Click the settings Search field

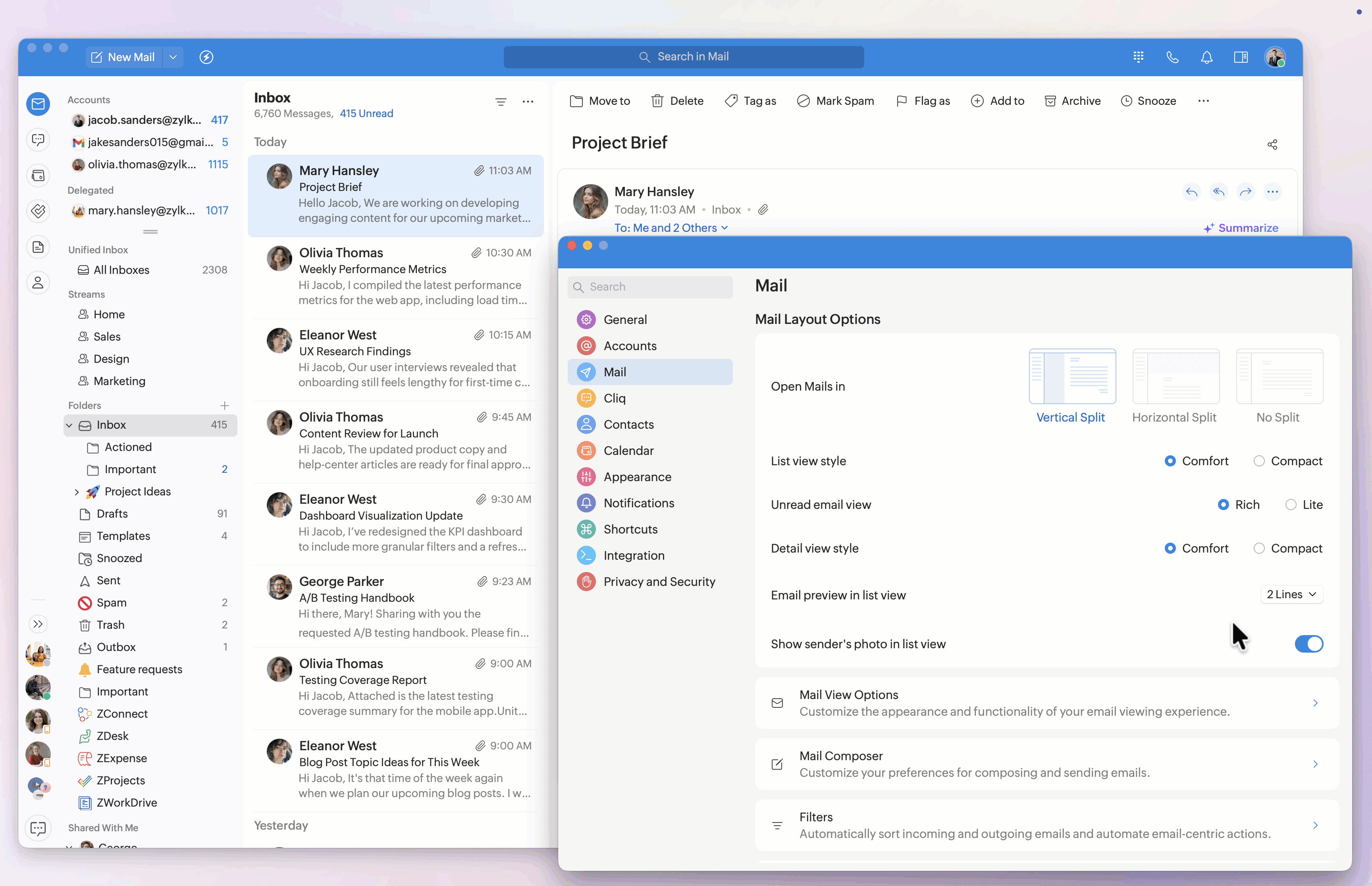pos(650,287)
